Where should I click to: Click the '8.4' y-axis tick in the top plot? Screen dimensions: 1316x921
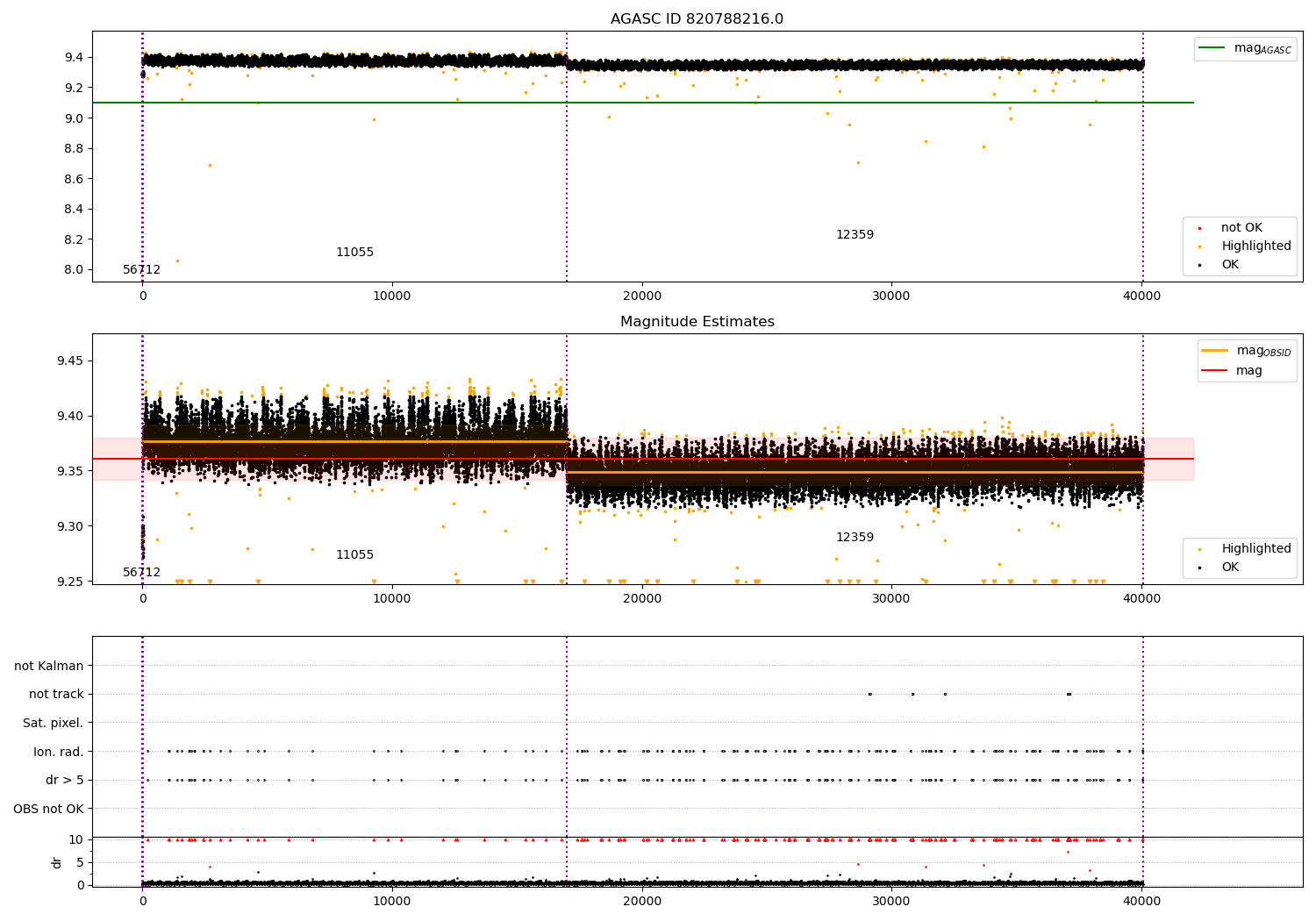pos(75,209)
